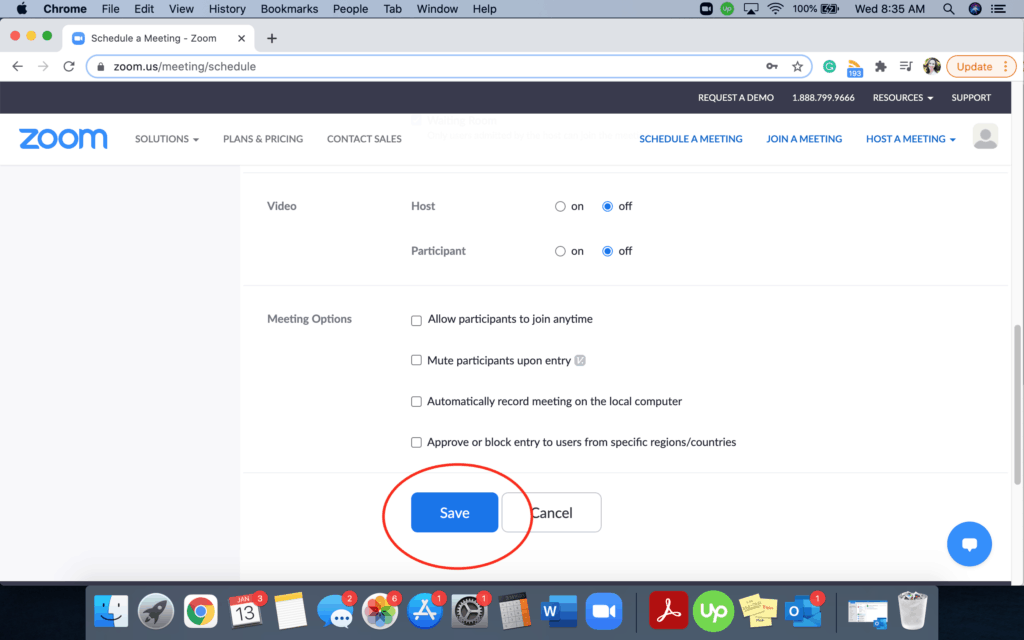Expand the Solutions dropdown menu
This screenshot has height=640, width=1024.
[167, 139]
